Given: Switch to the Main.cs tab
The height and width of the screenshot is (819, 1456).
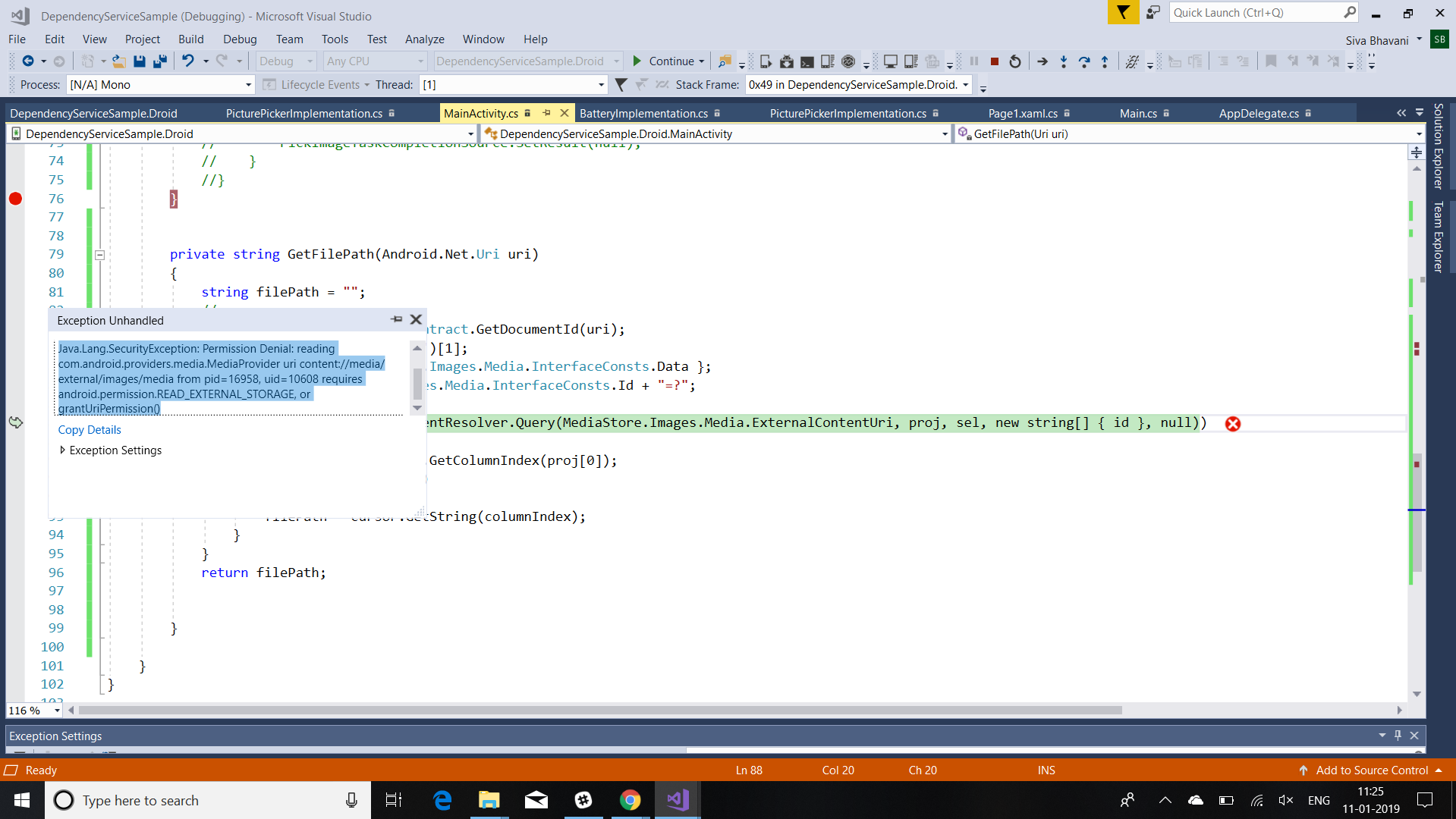Looking at the screenshot, I should click(x=1138, y=114).
